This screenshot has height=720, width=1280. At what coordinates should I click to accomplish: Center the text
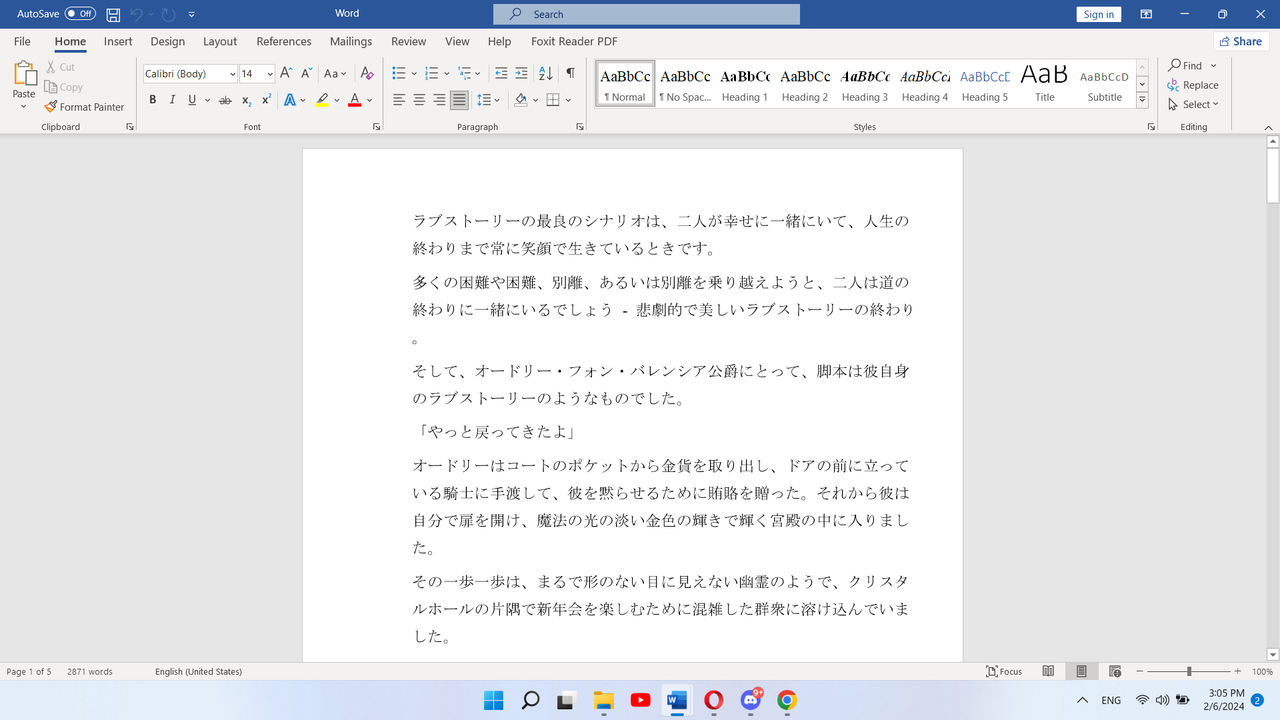point(419,100)
